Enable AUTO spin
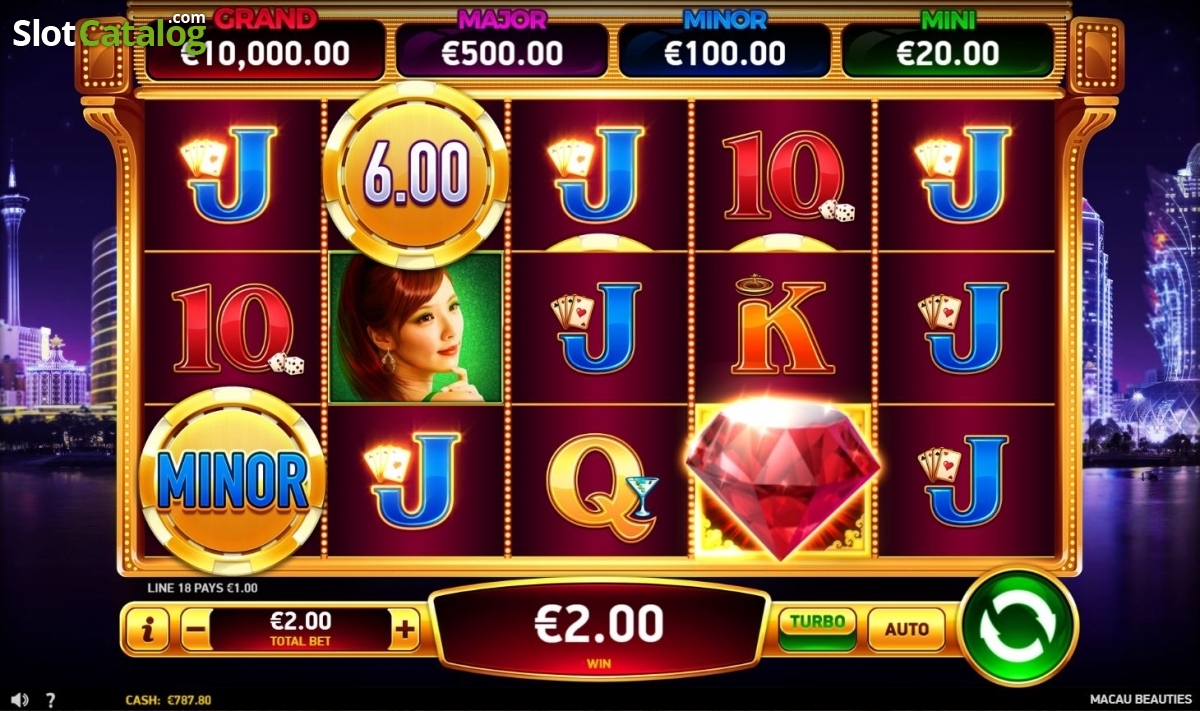 [x=906, y=629]
